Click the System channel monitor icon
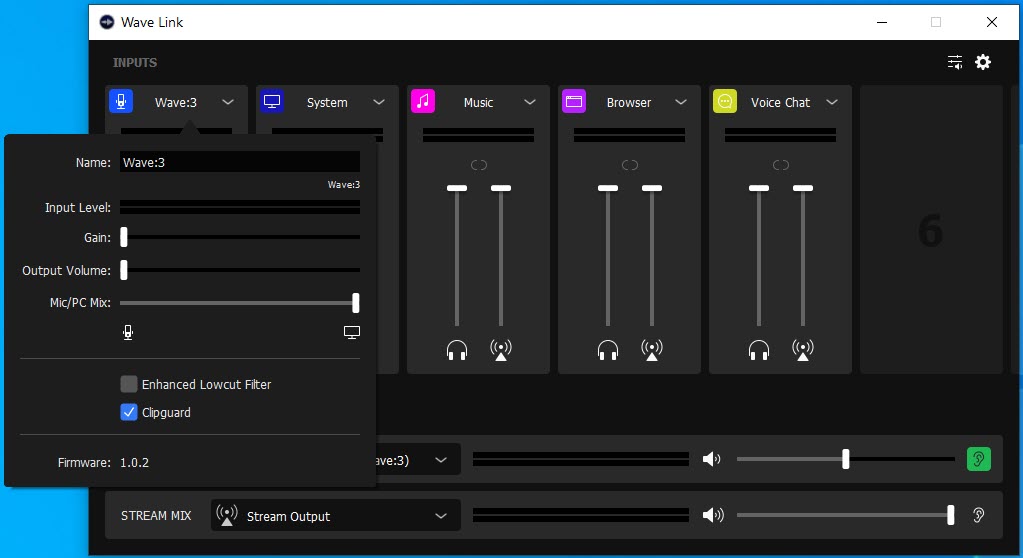 coord(271,101)
